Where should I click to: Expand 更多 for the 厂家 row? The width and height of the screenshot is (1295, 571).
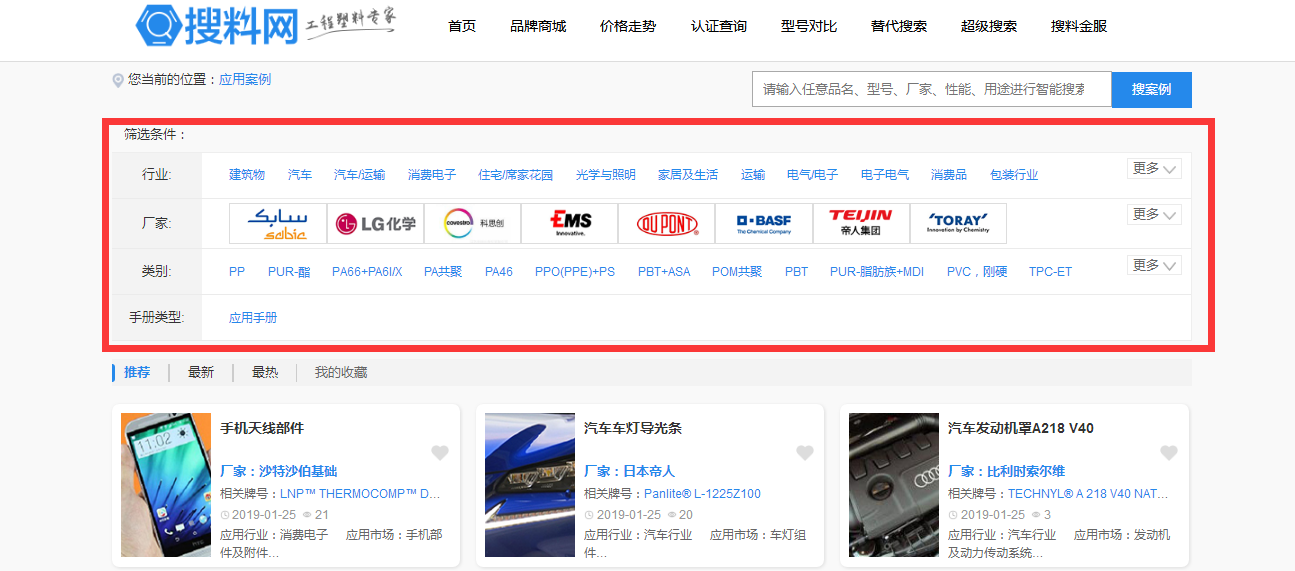[1154, 215]
